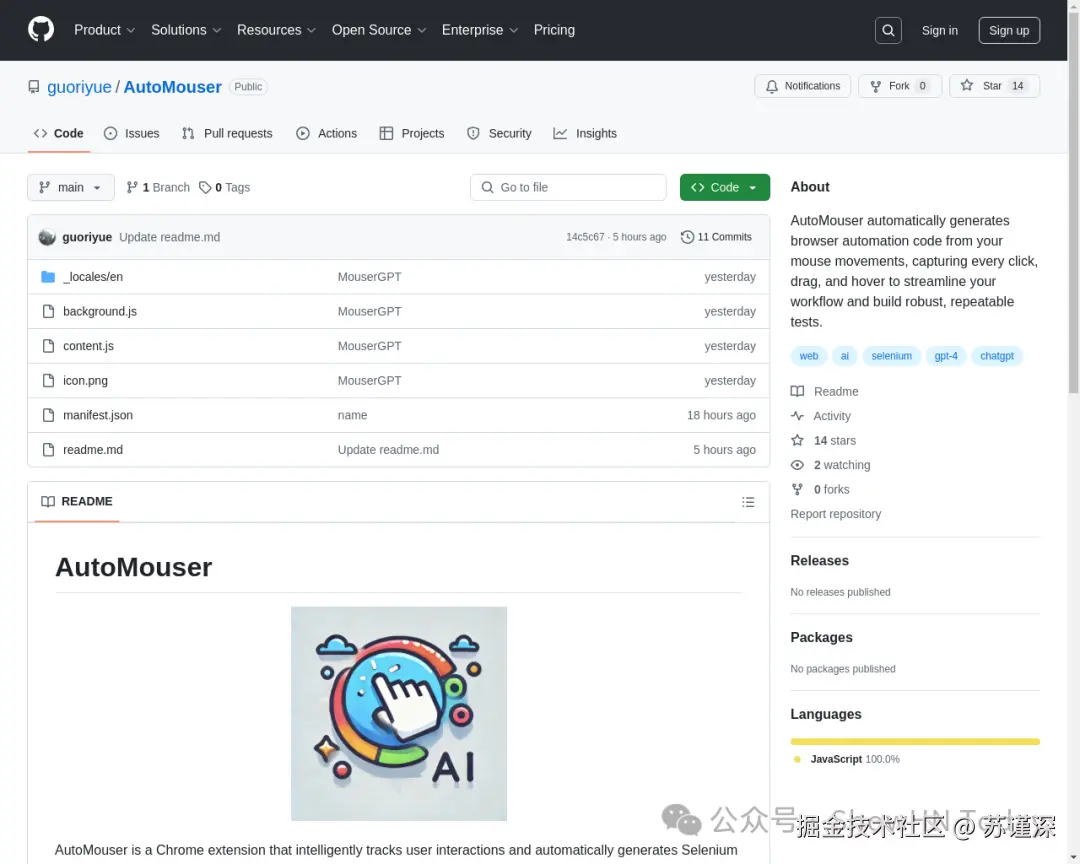Click guoriyue commit author avatar
This screenshot has width=1080, height=864.
point(47,237)
